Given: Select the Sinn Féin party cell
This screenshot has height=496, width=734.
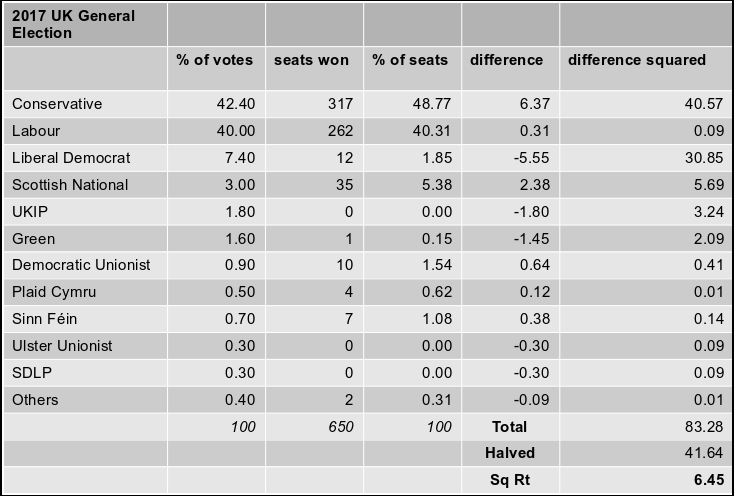Looking at the screenshot, I should point(85,319).
